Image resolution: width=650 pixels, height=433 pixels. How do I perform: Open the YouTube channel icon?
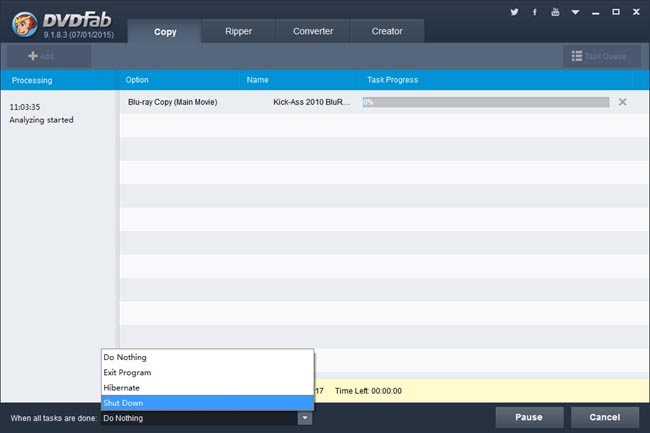(553, 13)
